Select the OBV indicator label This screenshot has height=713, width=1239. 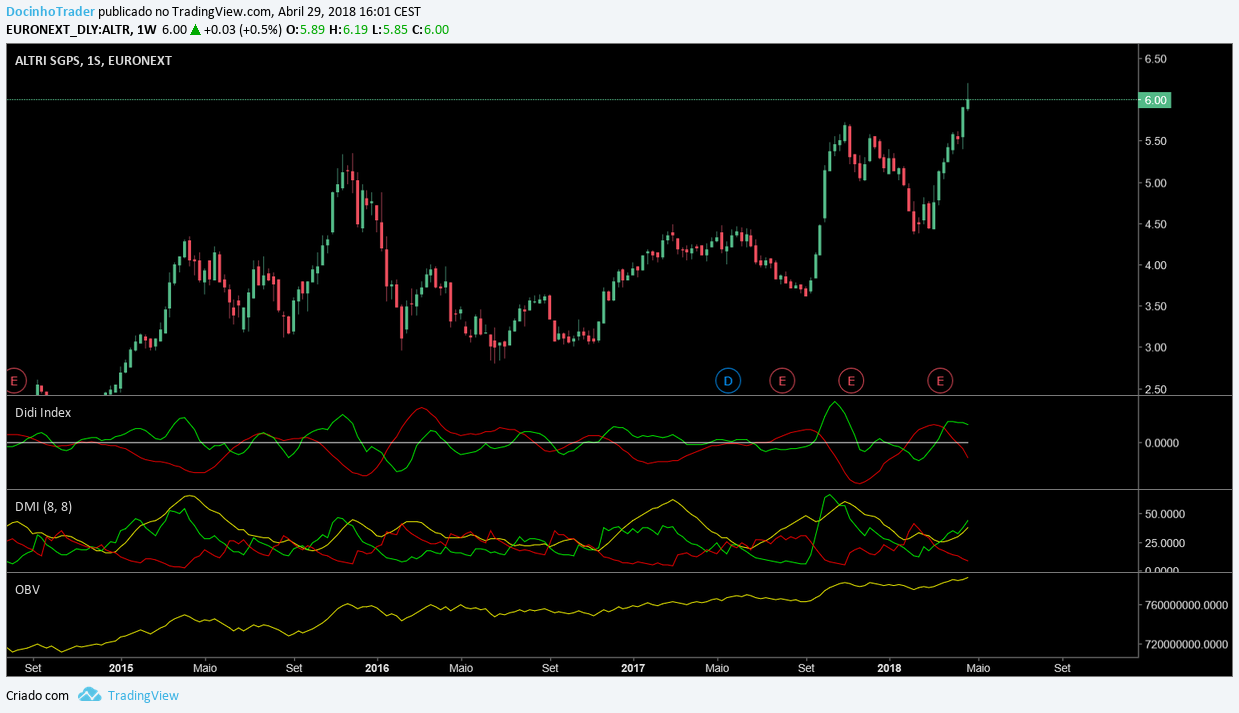point(27,589)
